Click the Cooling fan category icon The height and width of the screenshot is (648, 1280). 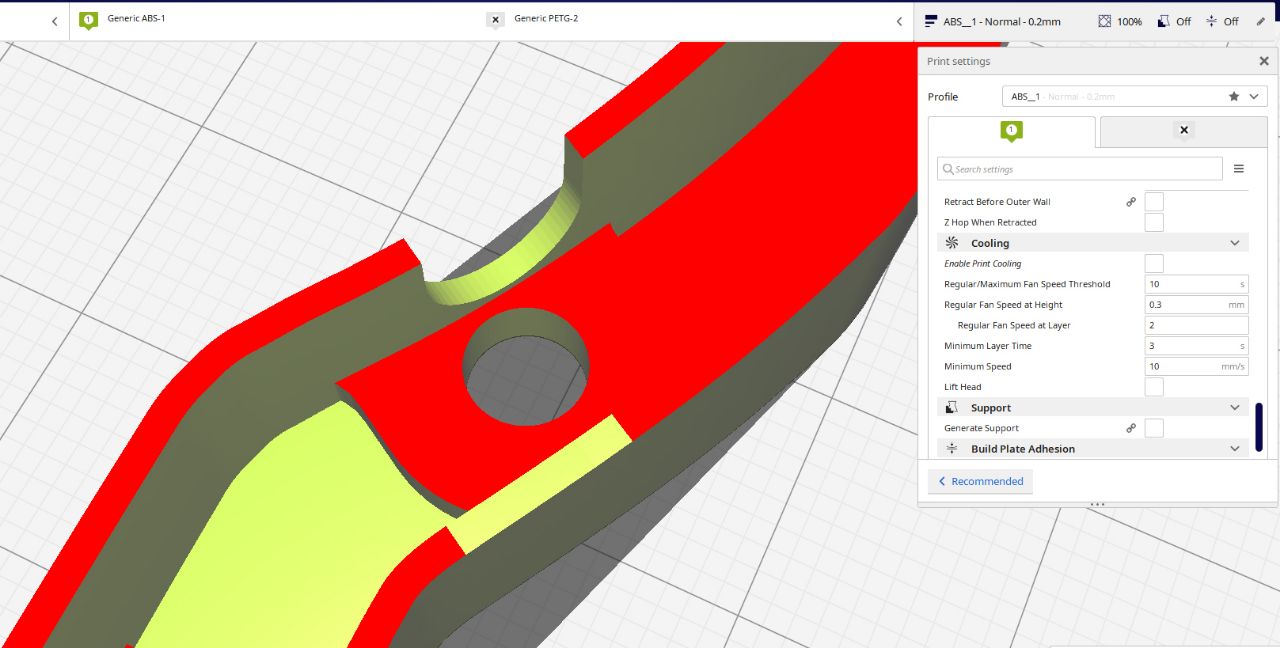click(x=952, y=243)
